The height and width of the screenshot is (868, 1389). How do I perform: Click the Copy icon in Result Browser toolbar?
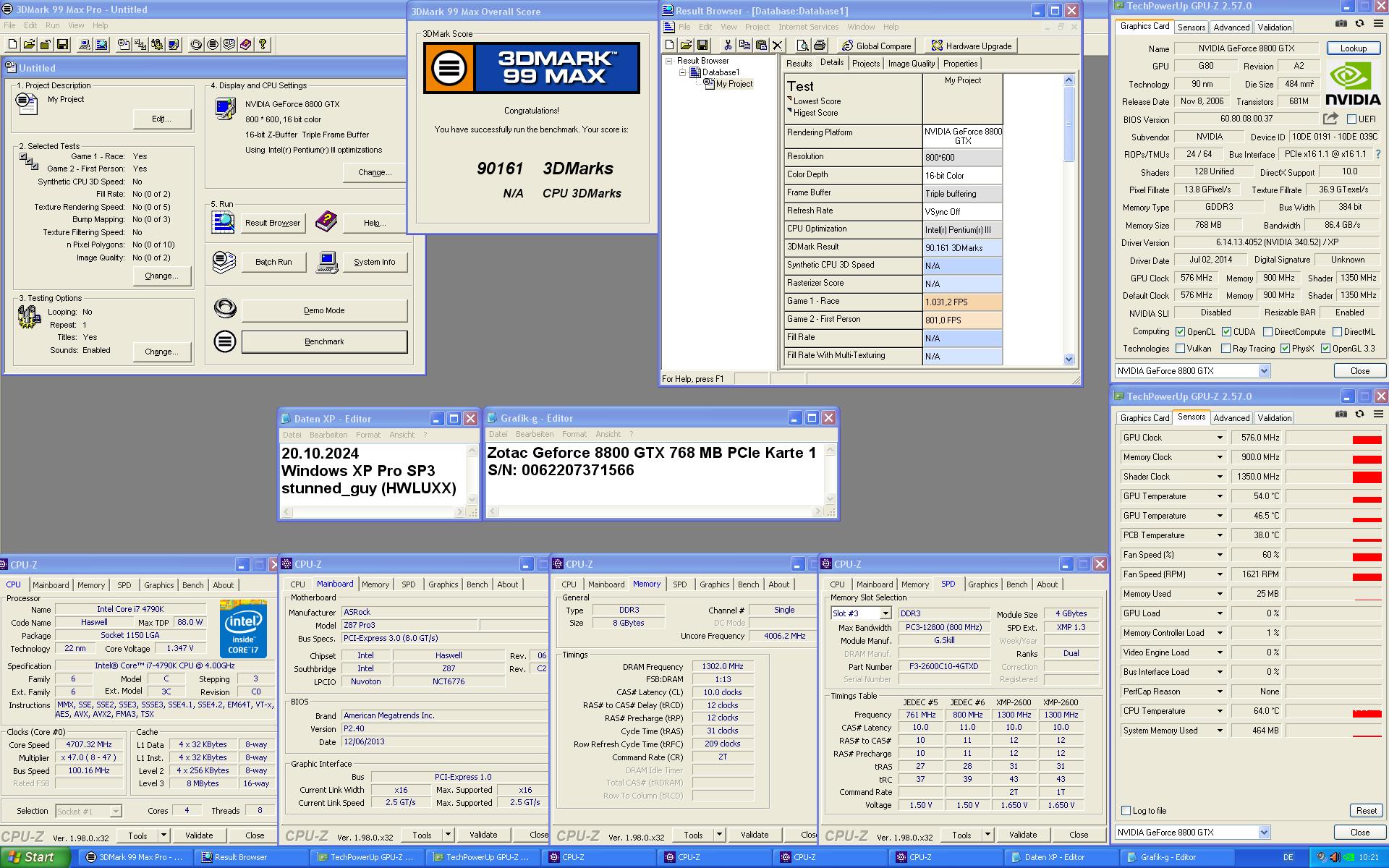point(744,45)
